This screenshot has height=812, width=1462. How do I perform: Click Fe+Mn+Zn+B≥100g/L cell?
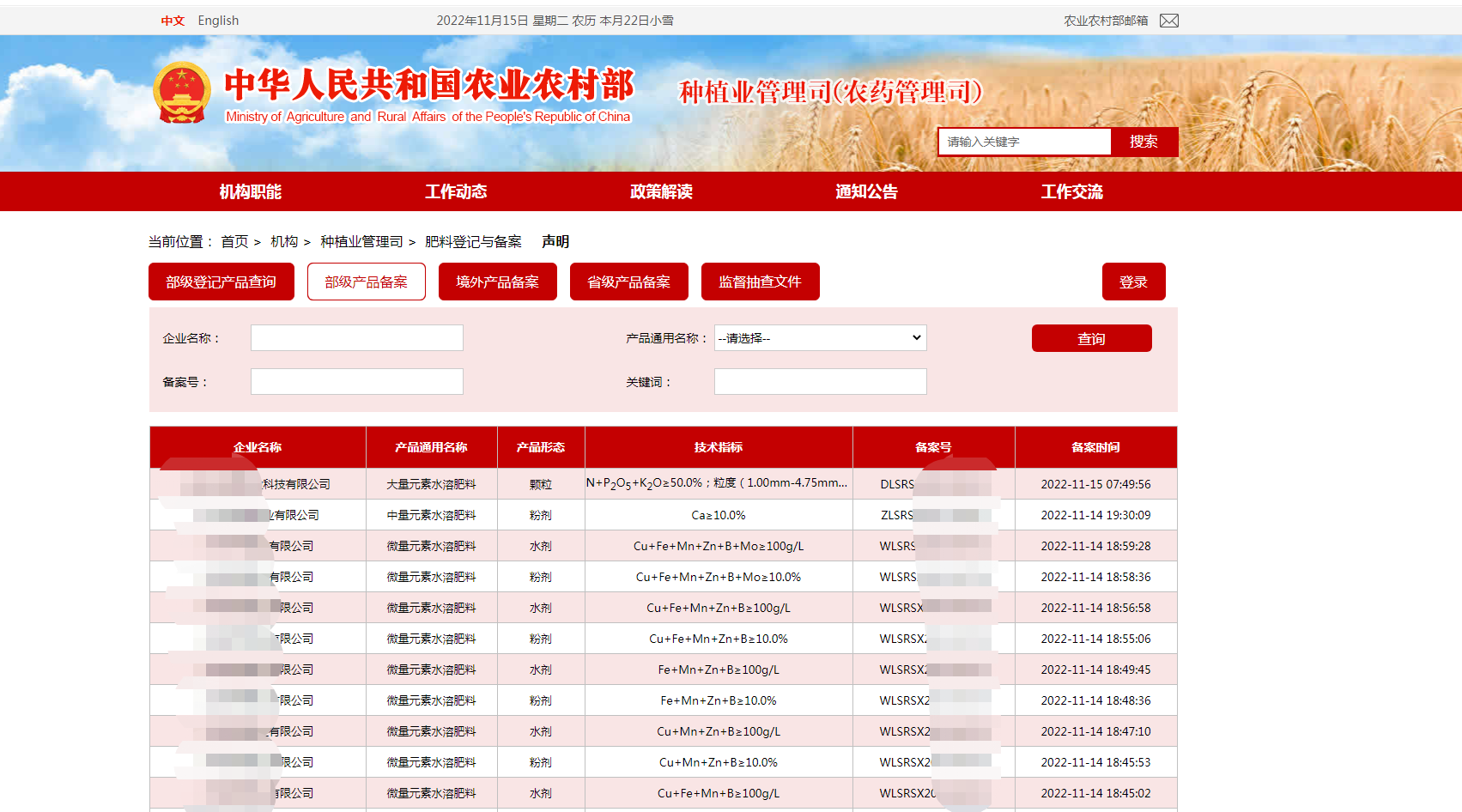pyautogui.click(x=719, y=670)
